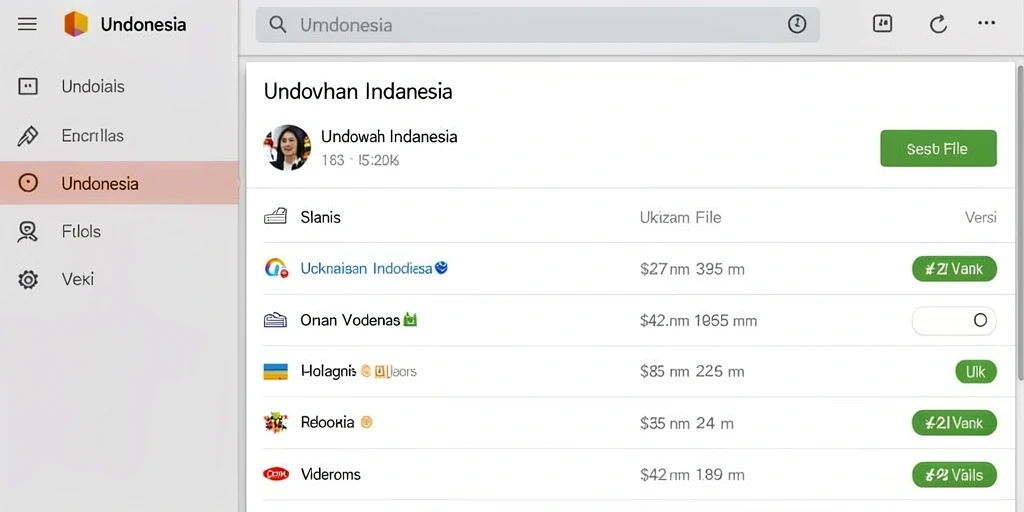Click the Encrillas pen icon

27,135
